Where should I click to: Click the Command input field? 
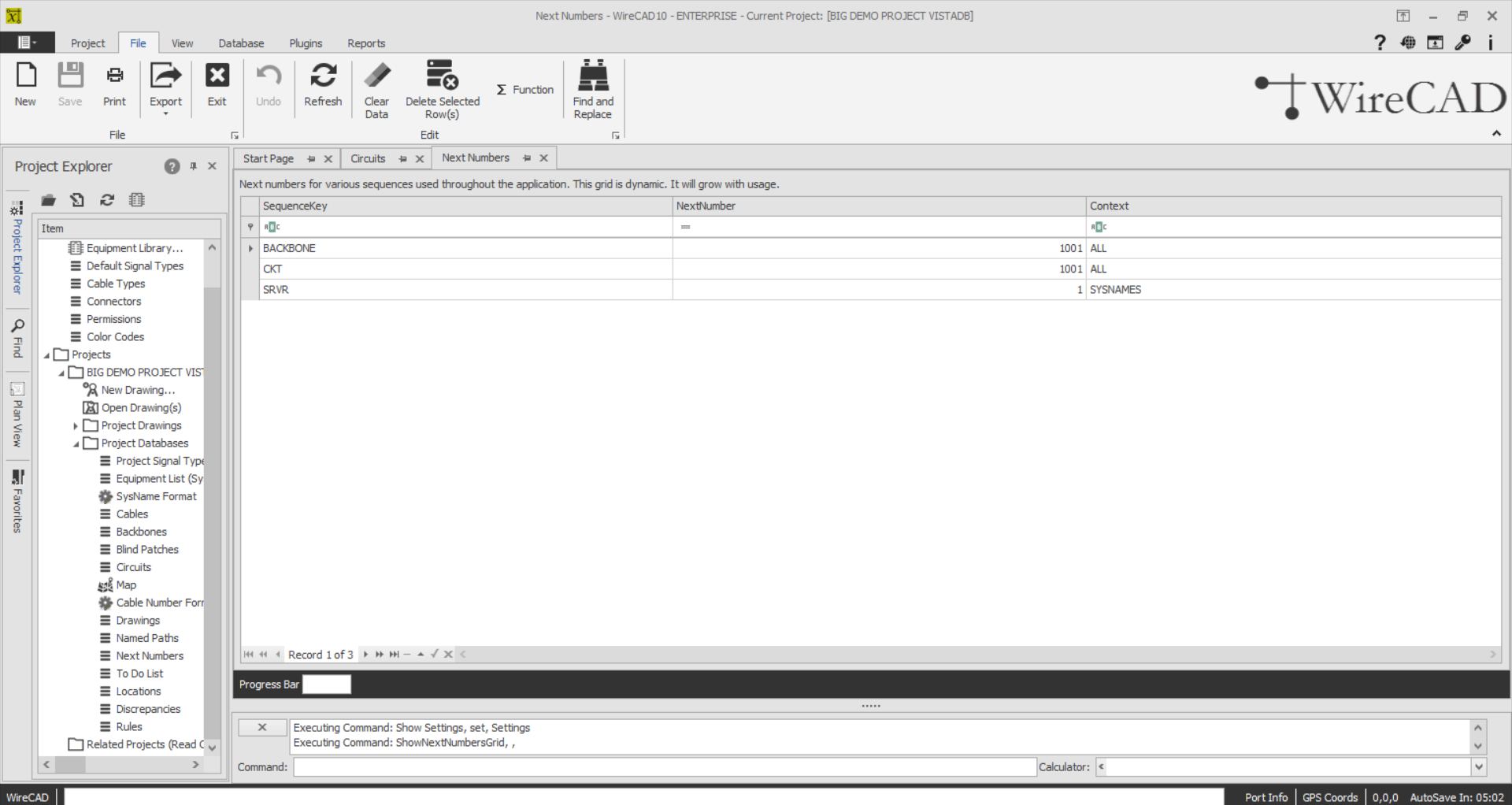(x=665, y=767)
